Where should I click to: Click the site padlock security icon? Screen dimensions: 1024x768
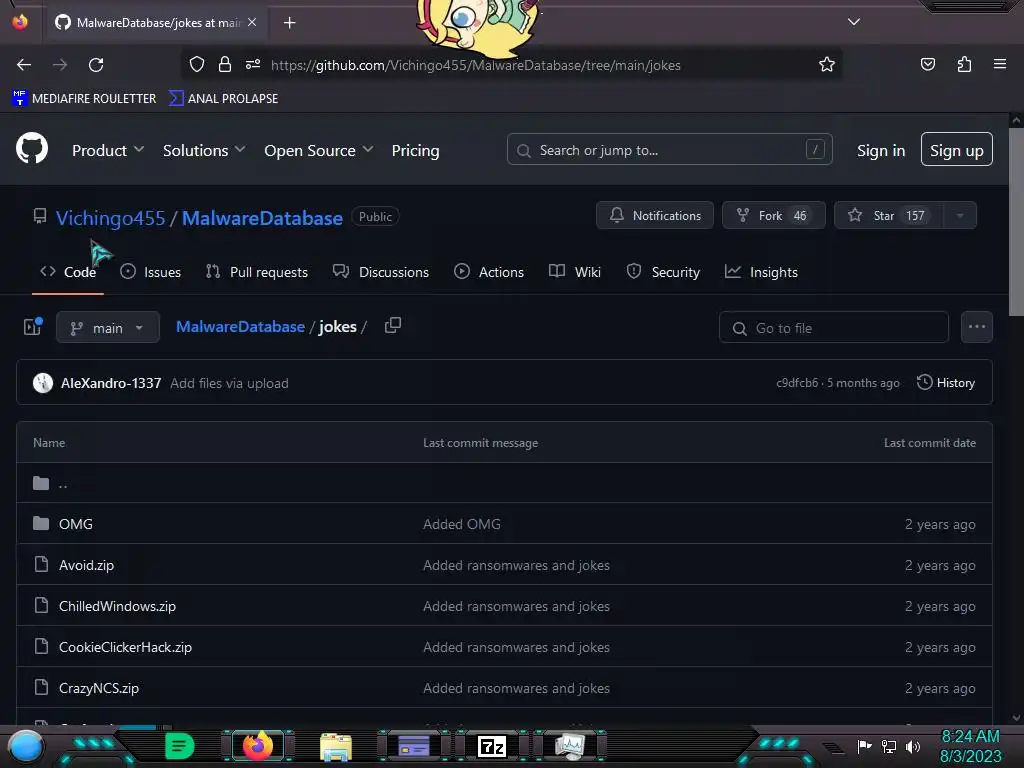(225, 64)
